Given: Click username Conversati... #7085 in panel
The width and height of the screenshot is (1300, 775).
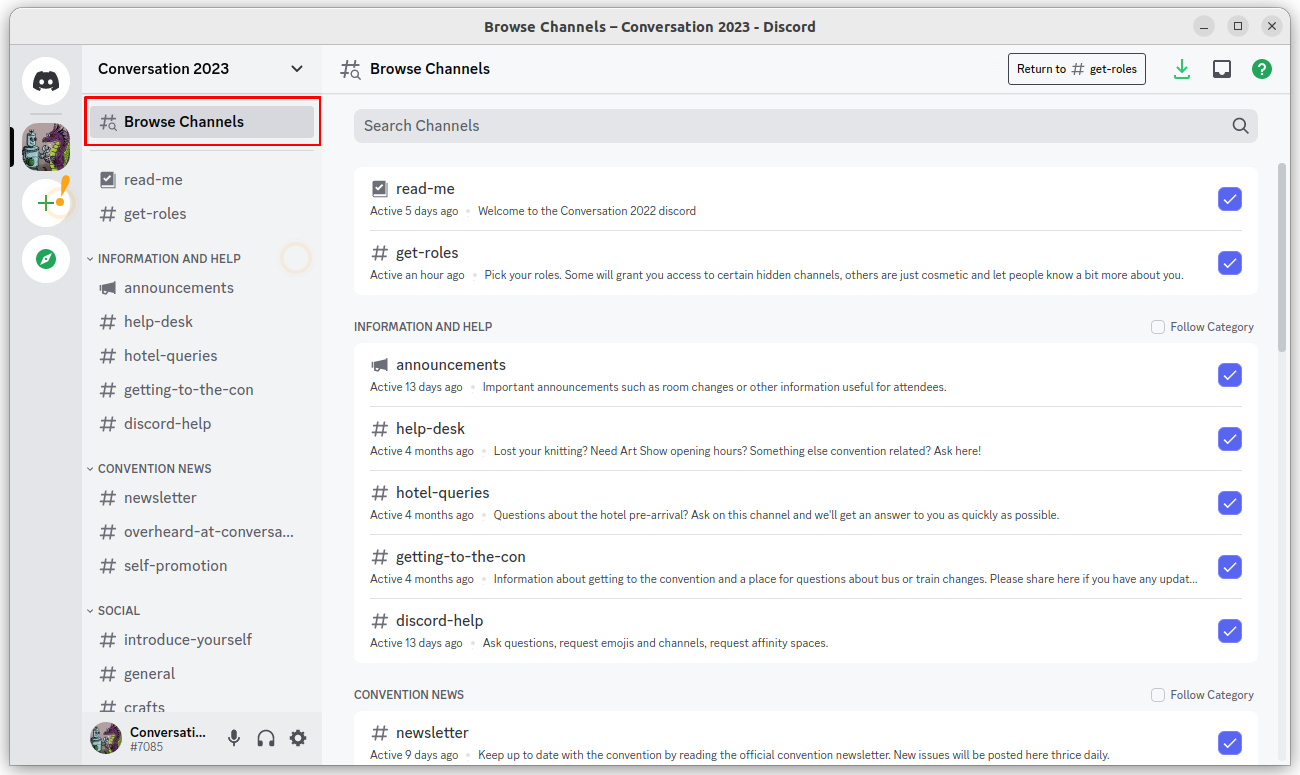Looking at the screenshot, I should click(168, 739).
